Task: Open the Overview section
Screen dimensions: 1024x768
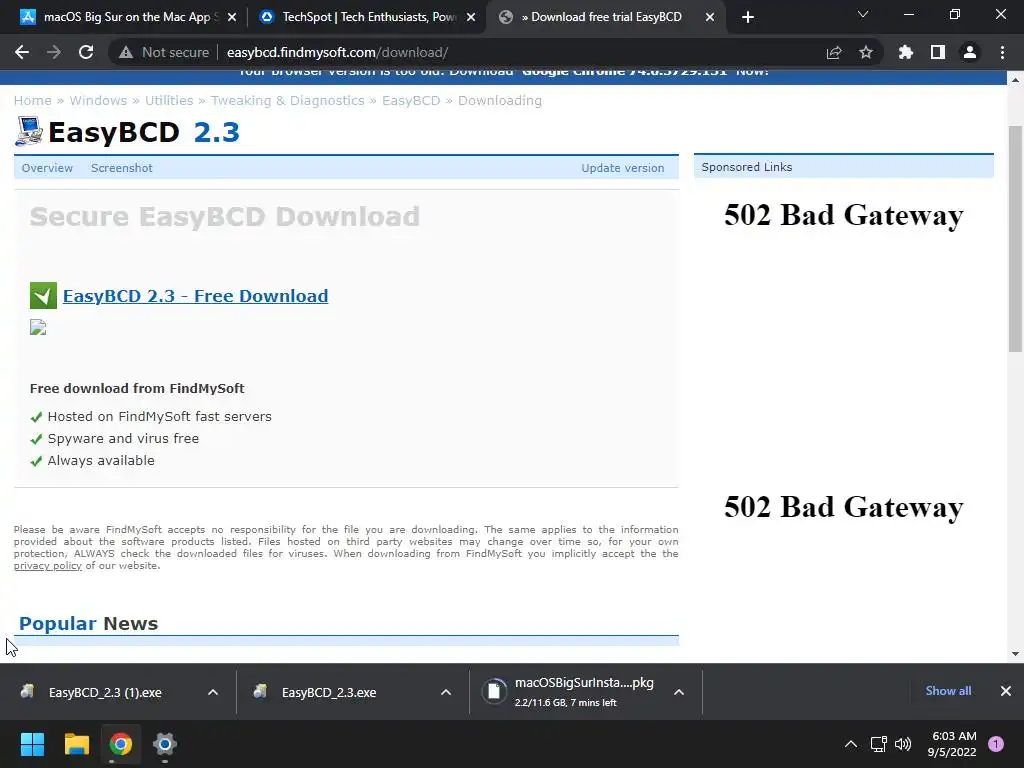Action: pyautogui.click(x=47, y=168)
